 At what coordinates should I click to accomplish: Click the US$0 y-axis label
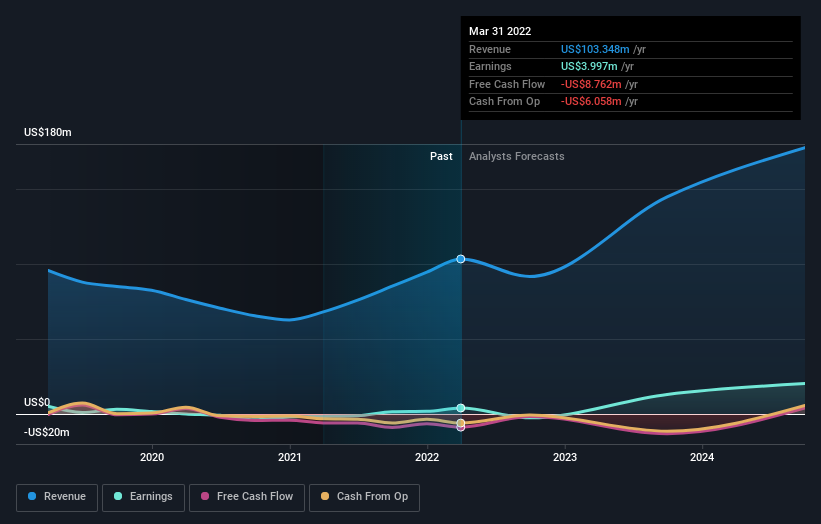point(37,402)
